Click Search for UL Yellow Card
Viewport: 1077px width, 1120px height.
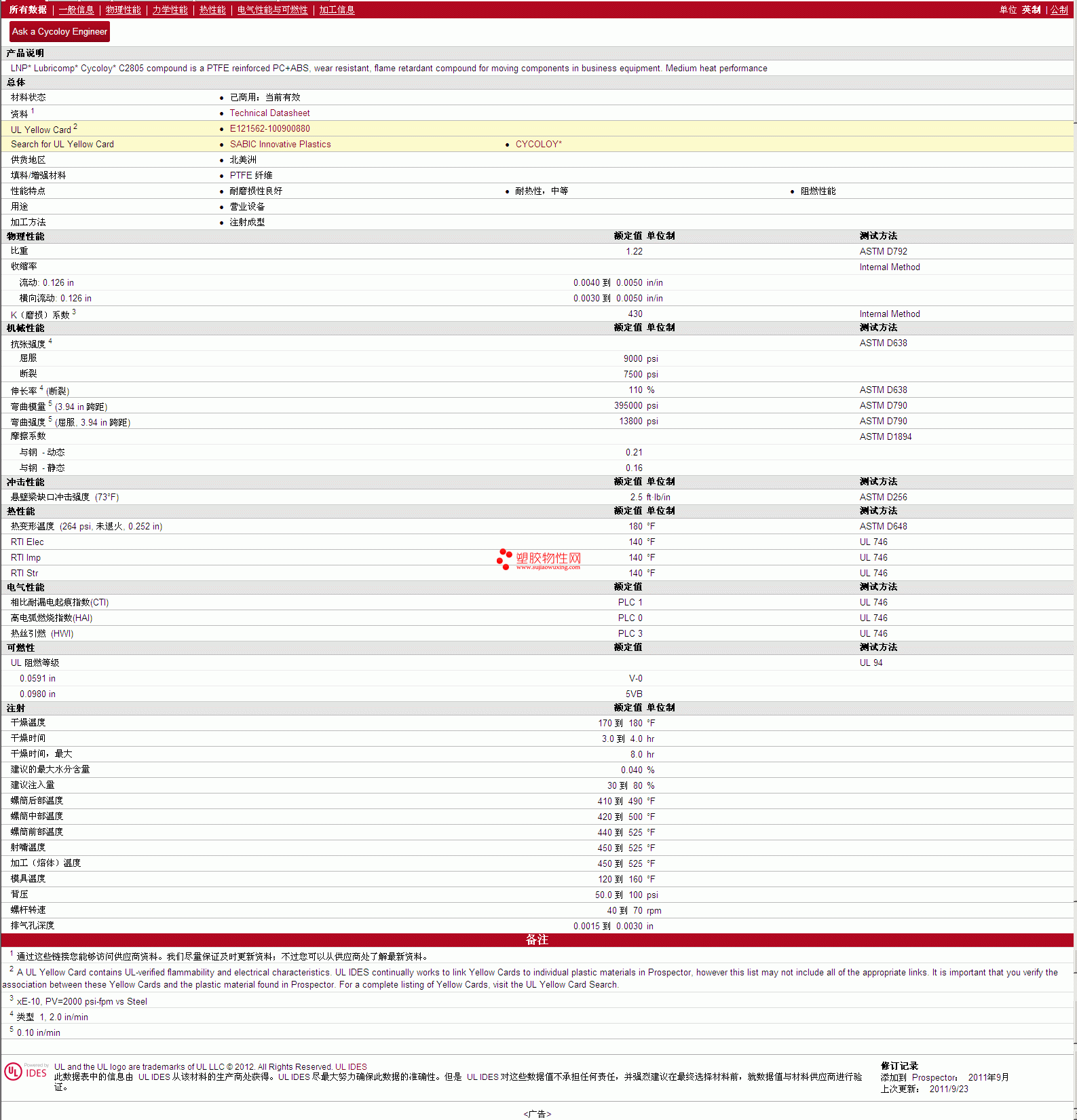click(62, 145)
